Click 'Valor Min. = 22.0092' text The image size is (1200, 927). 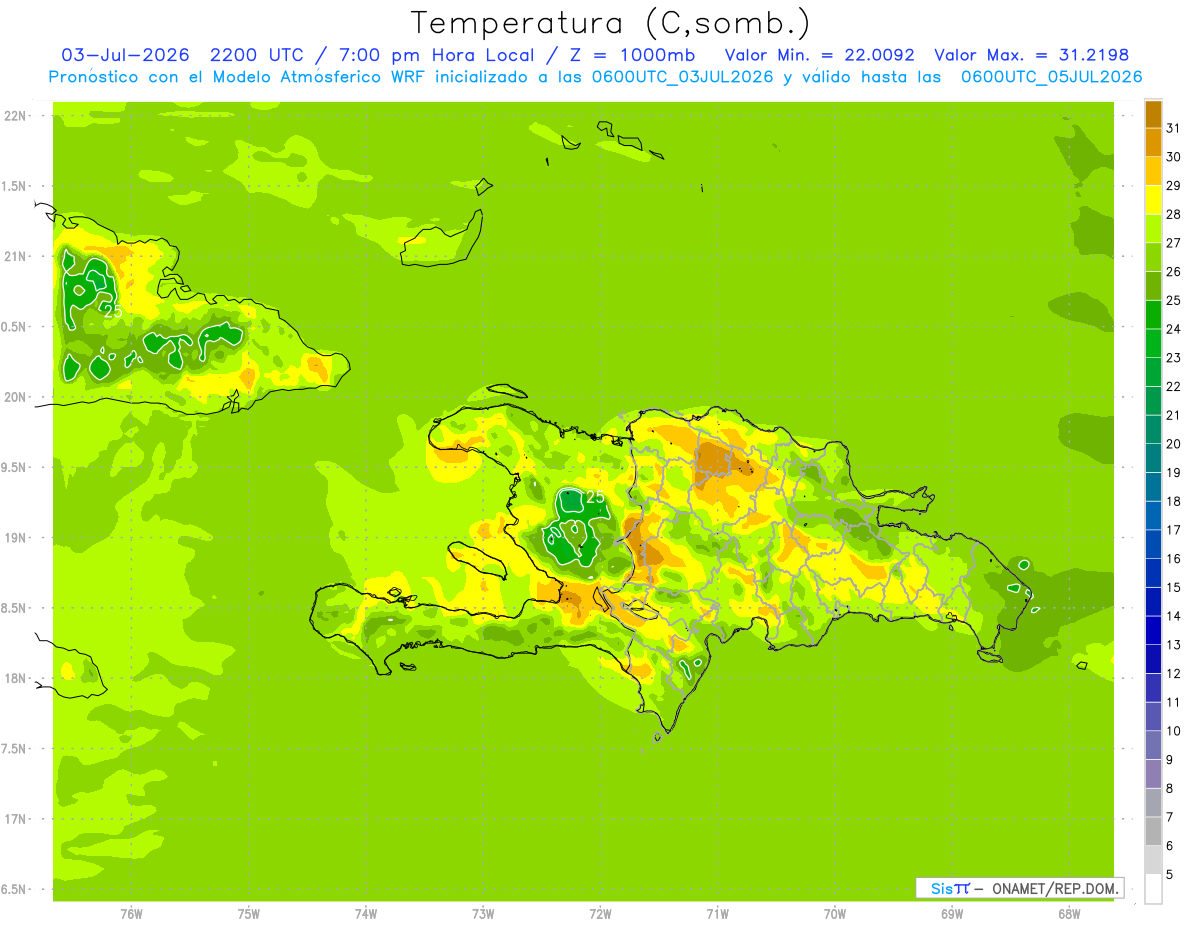coord(819,55)
